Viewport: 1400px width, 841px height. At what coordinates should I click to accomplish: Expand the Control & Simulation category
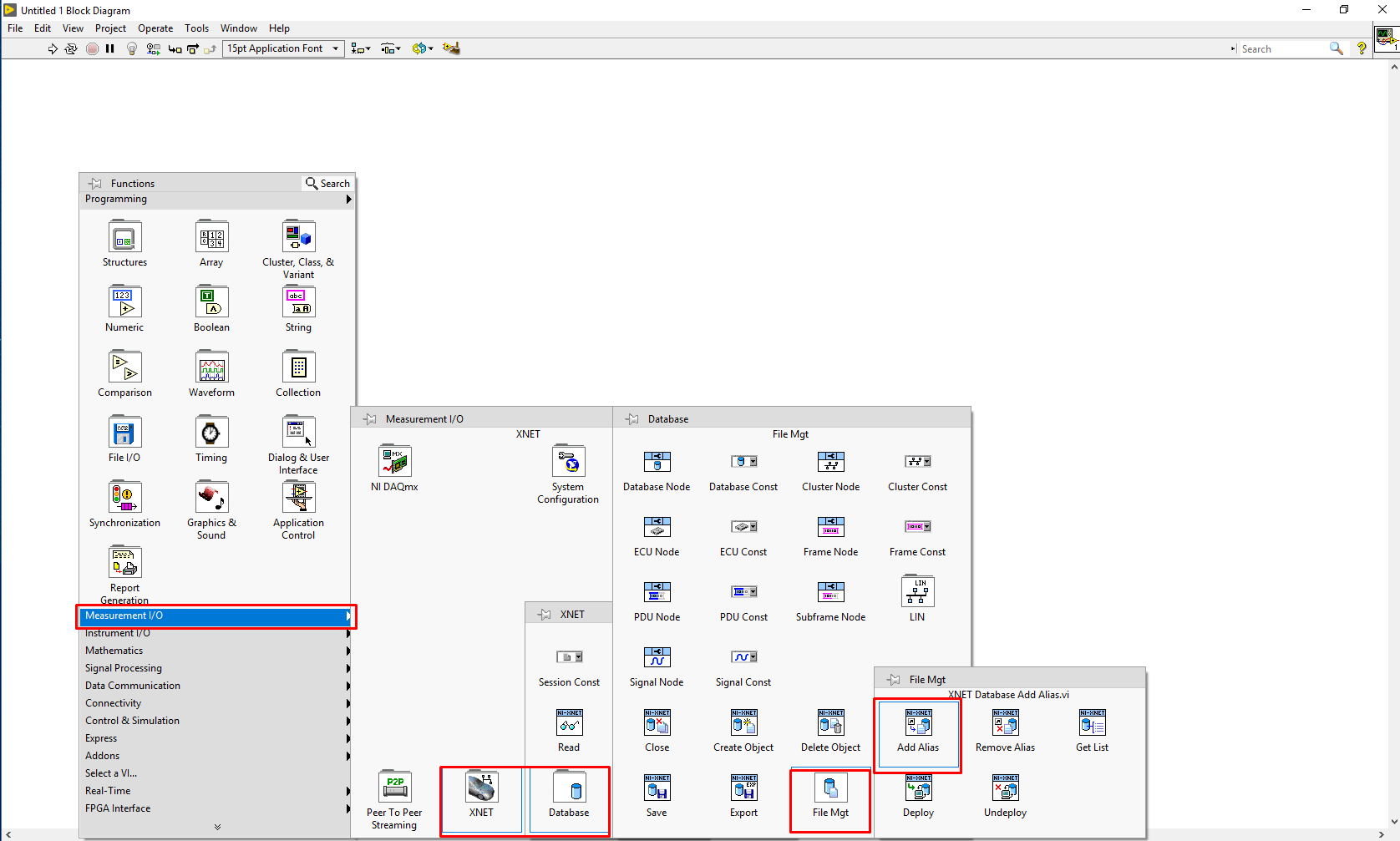pyautogui.click(x=217, y=721)
